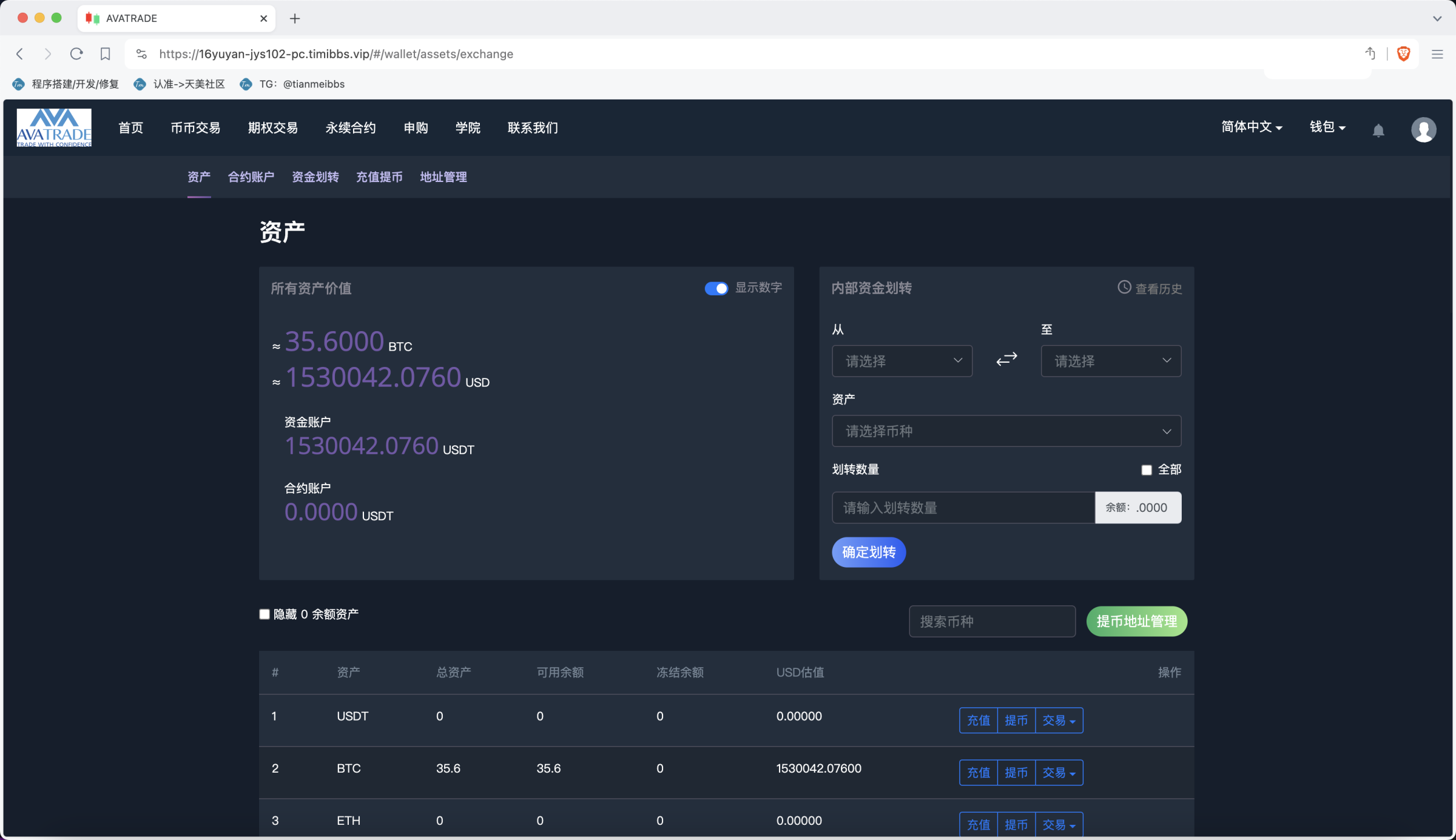Click the notification bell icon
Viewport: 1456px width, 840px height.
(1378, 130)
